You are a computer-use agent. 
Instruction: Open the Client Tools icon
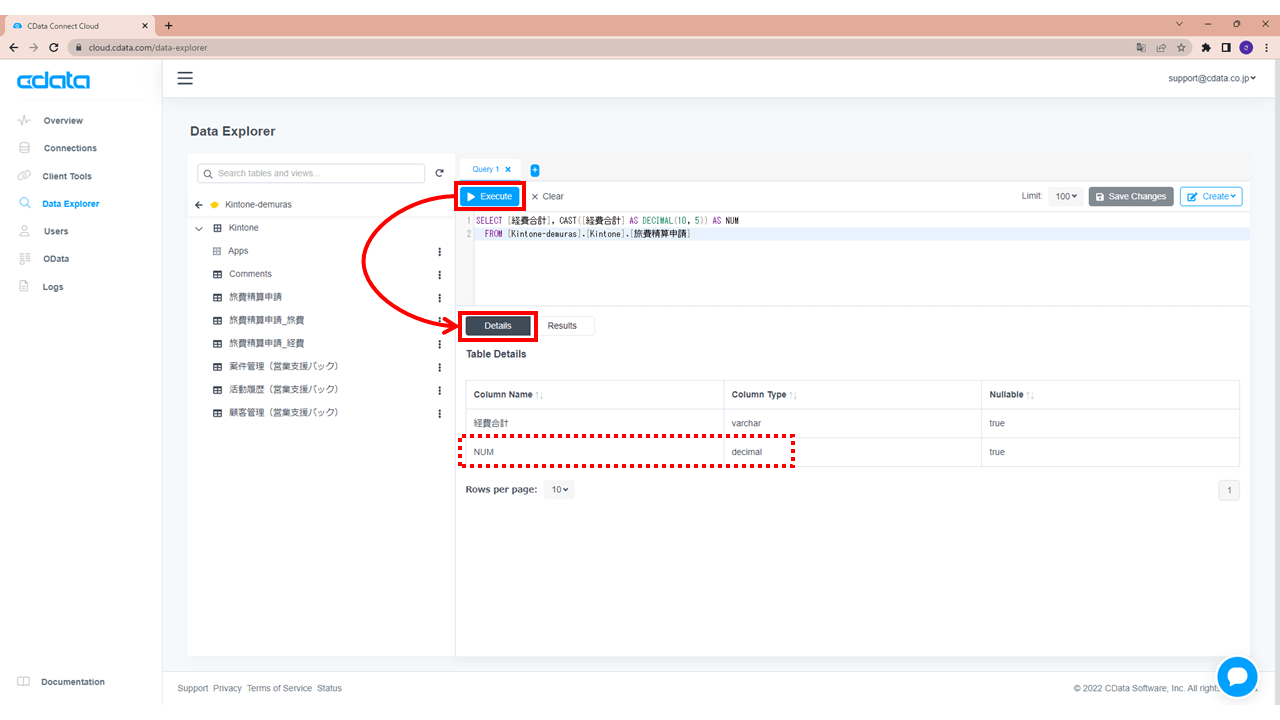(24, 176)
